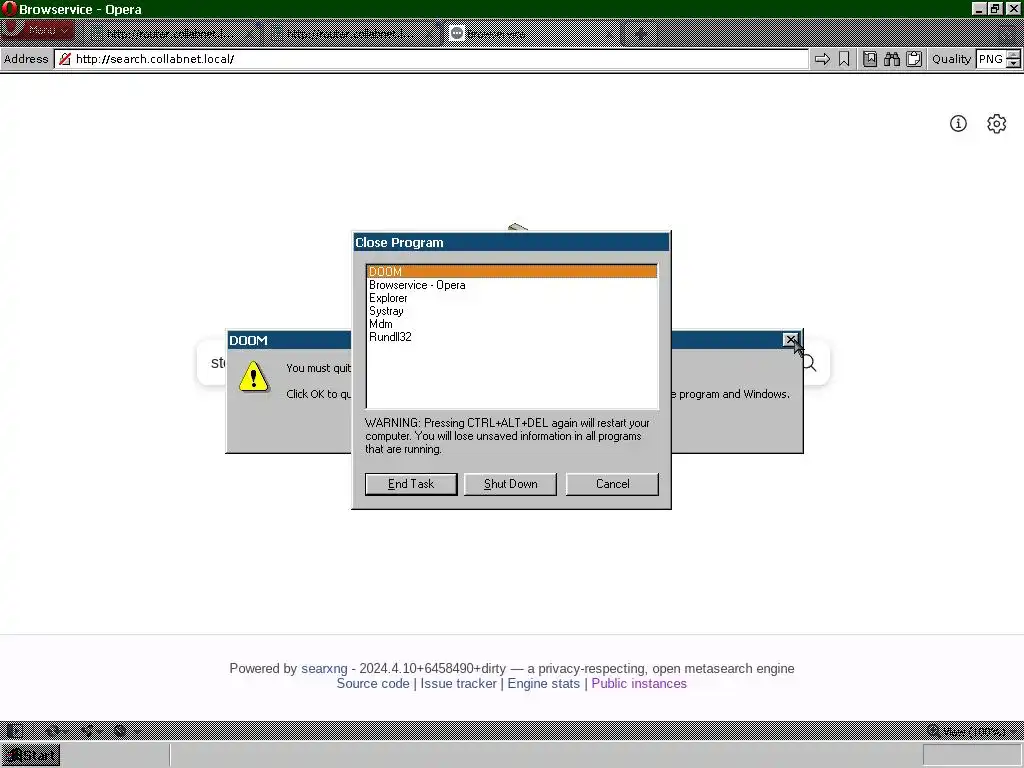
Task: Click the Shut Down button
Action: click(511, 484)
